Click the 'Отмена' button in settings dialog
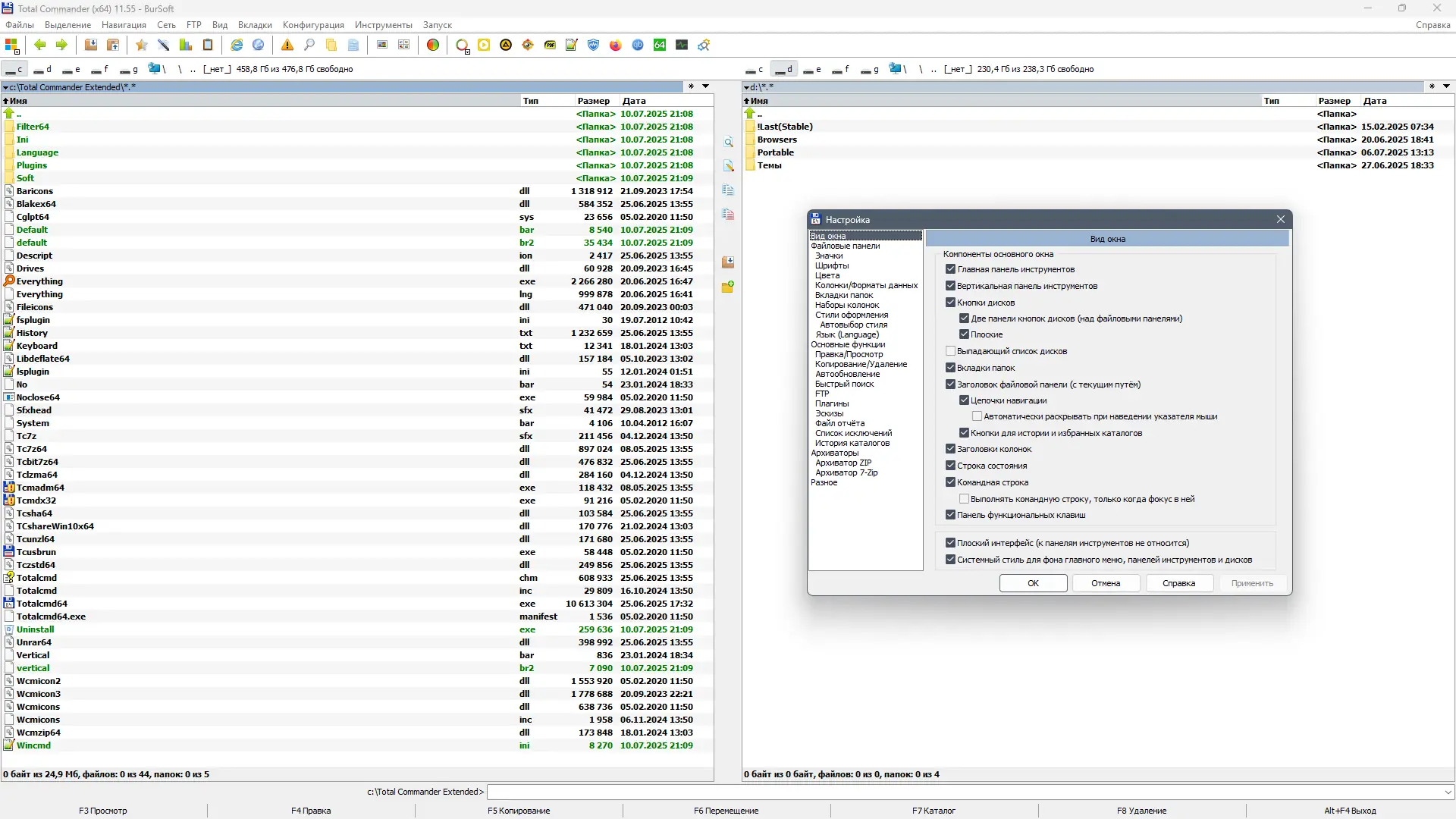Viewport: 1456px width, 819px height. point(1106,583)
